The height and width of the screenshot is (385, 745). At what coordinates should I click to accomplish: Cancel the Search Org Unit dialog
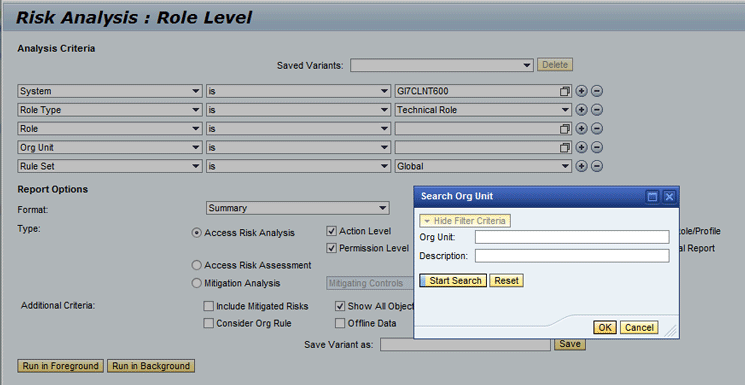click(x=639, y=327)
